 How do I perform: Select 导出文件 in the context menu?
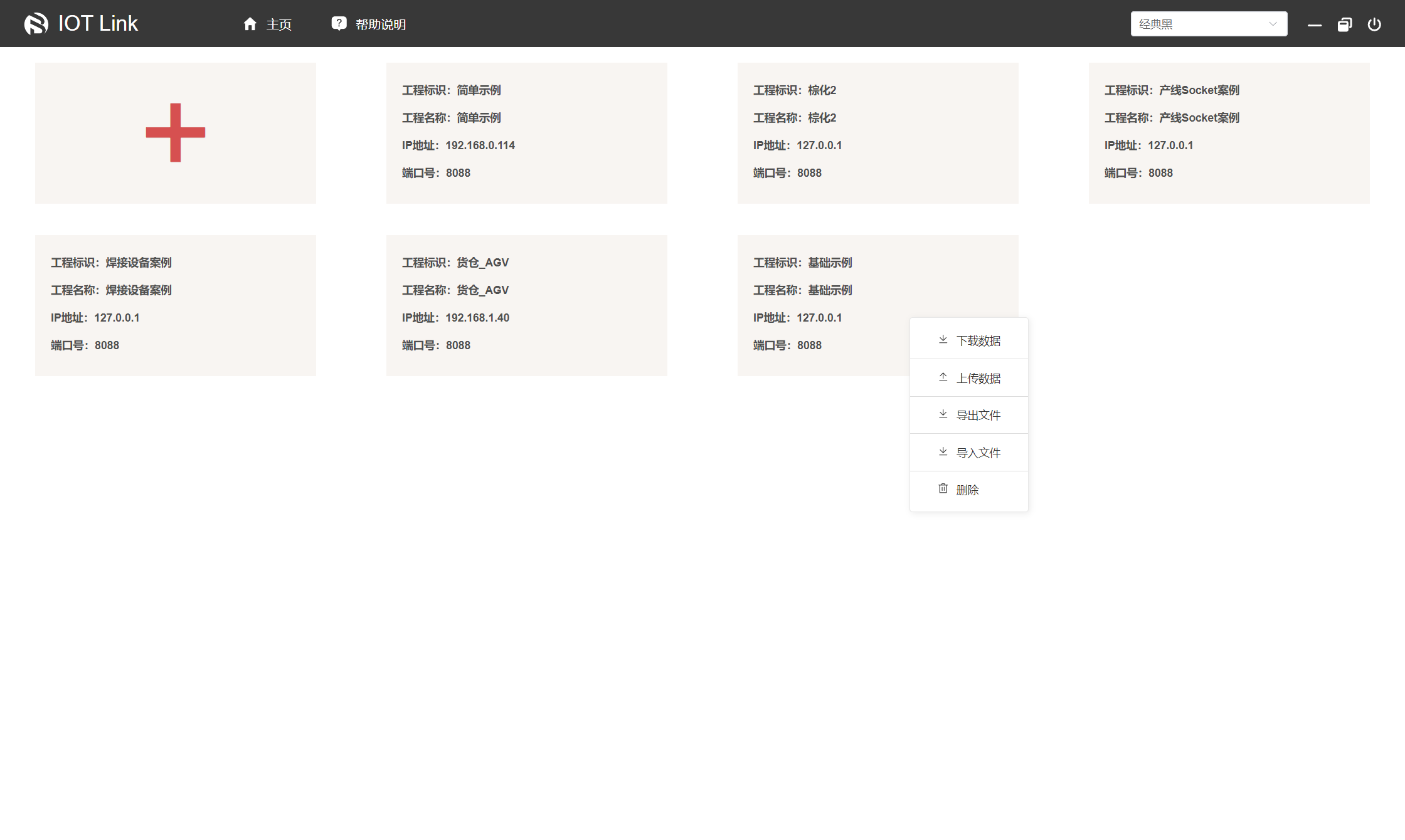click(x=969, y=415)
